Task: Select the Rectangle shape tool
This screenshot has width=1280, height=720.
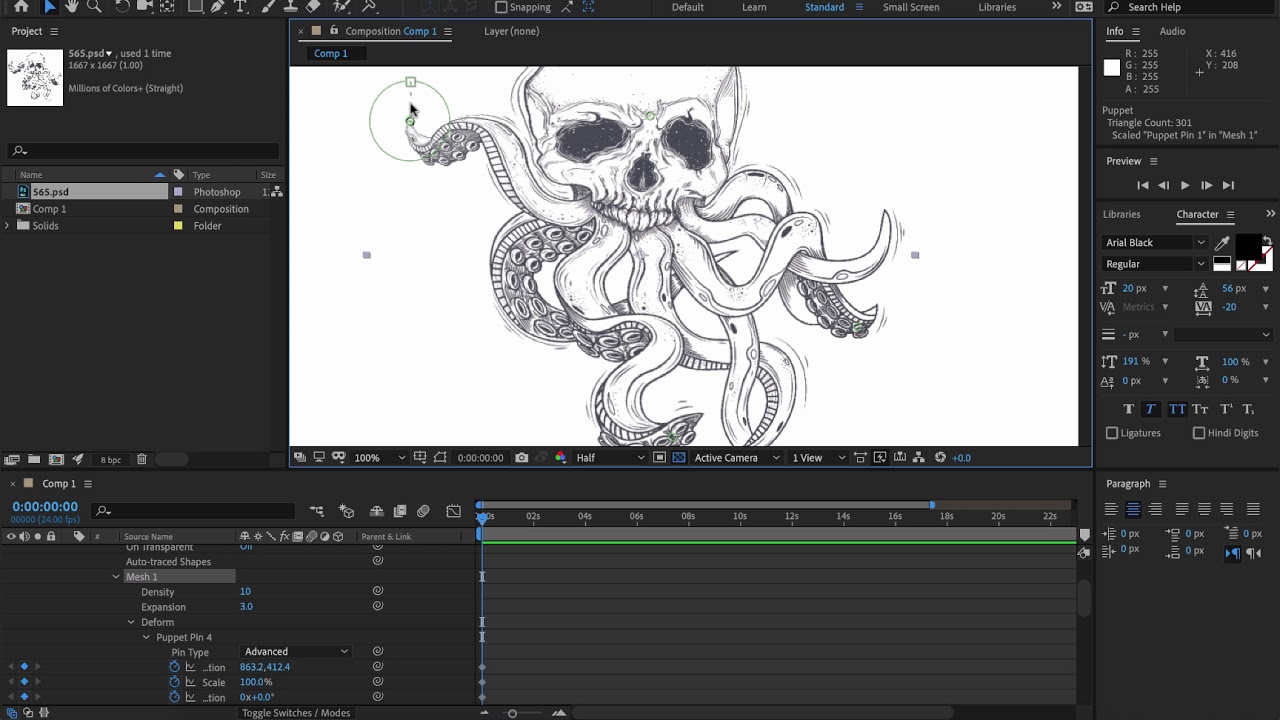Action: pos(196,7)
